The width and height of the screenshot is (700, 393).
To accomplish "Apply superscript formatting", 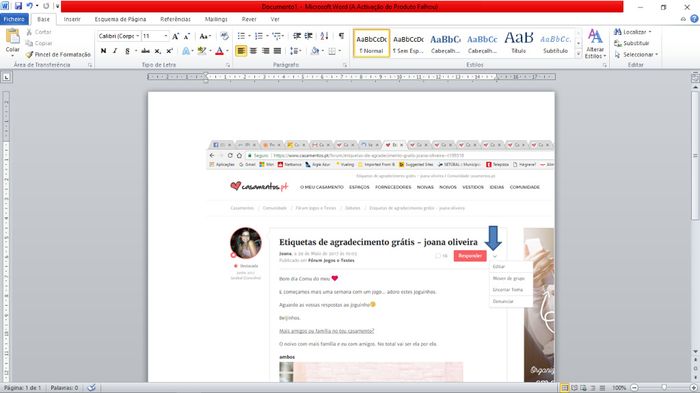I will pyautogui.click(x=169, y=51).
